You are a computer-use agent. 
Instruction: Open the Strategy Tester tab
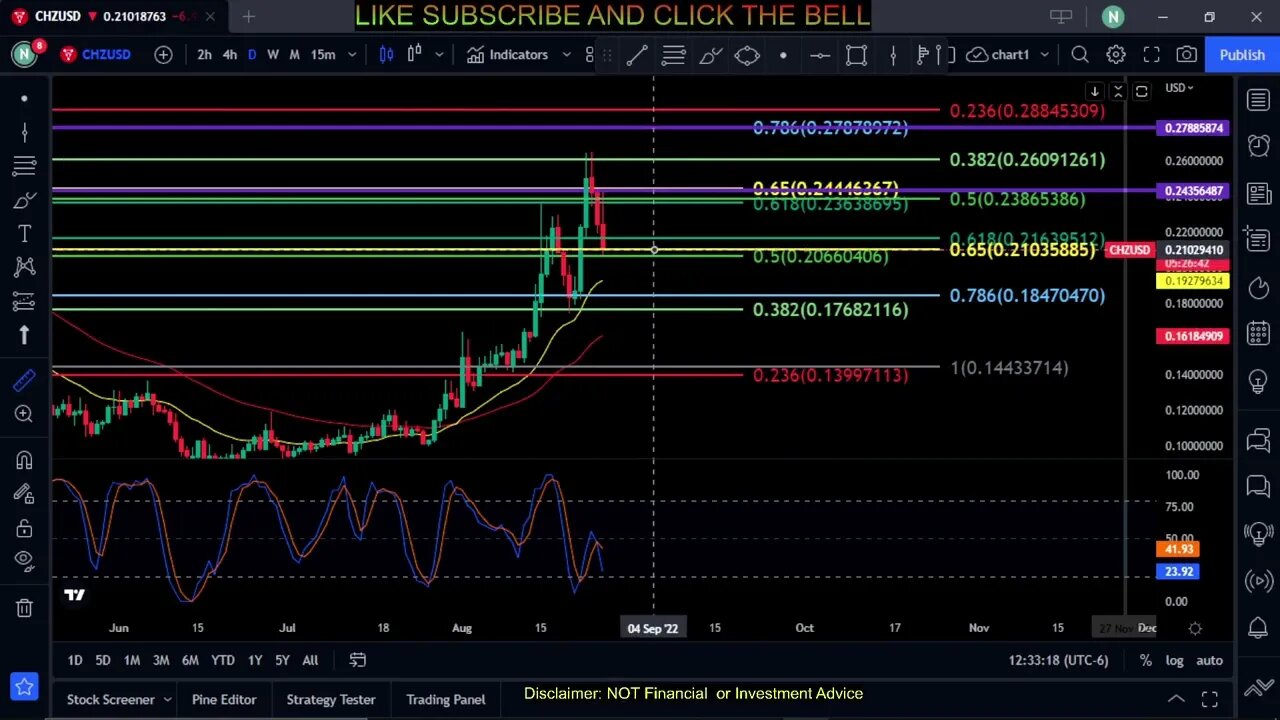coord(330,700)
